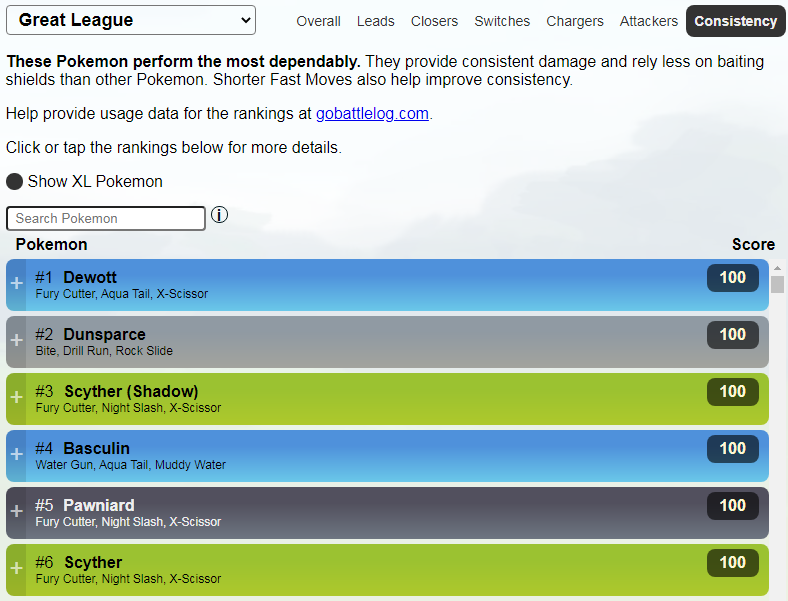Click Dewott's 100 score badge
Screen dimensions: 788x601
733,278
